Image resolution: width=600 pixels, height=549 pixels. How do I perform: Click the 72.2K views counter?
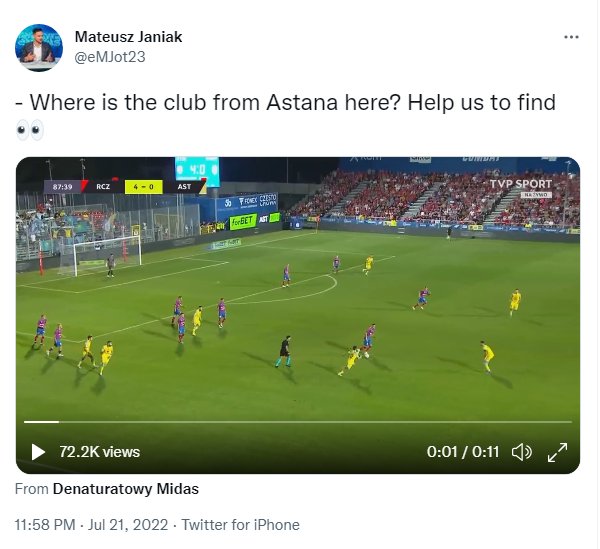99,452
